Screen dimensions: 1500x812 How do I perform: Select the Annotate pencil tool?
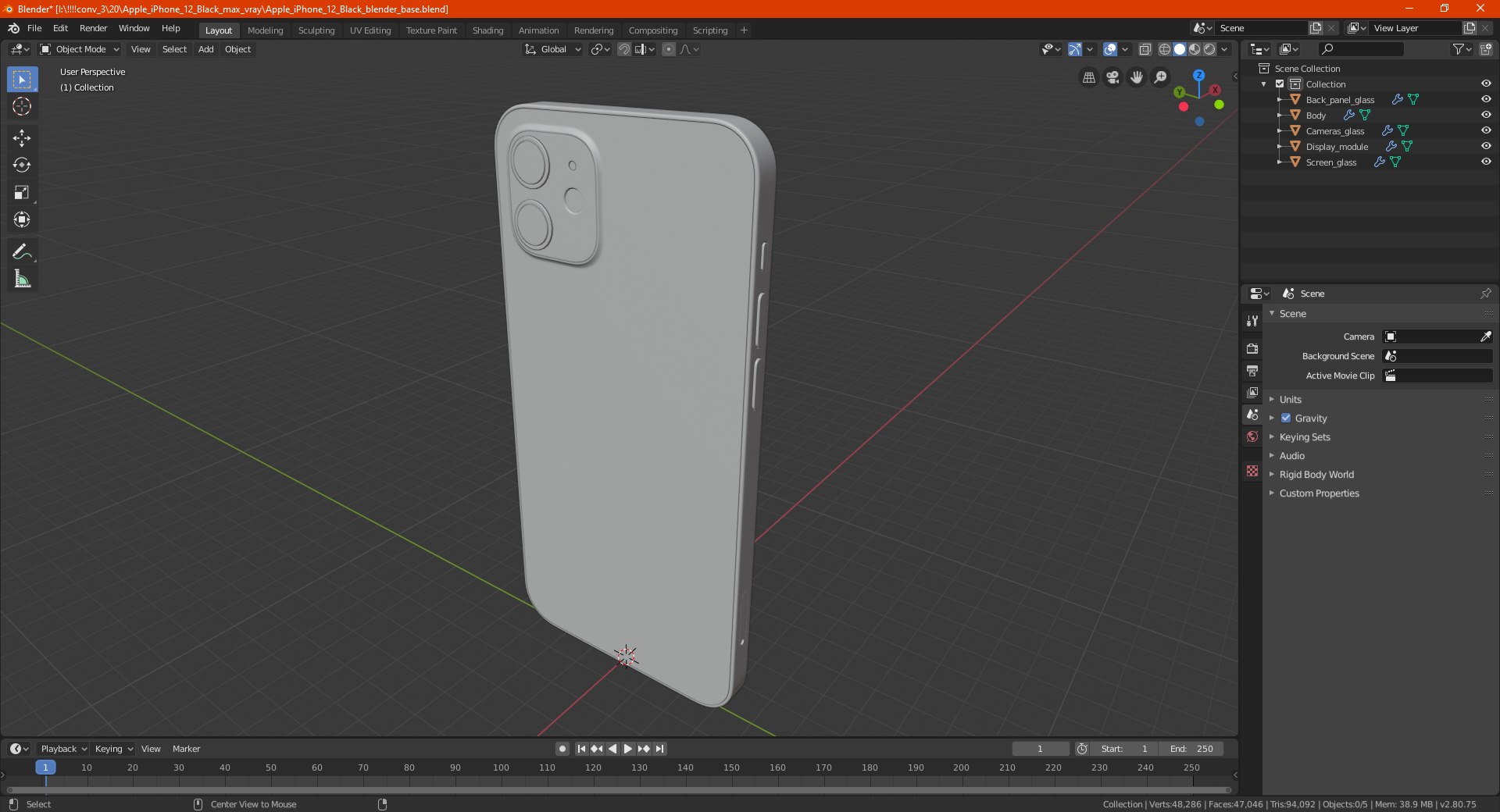pos(22,251)
